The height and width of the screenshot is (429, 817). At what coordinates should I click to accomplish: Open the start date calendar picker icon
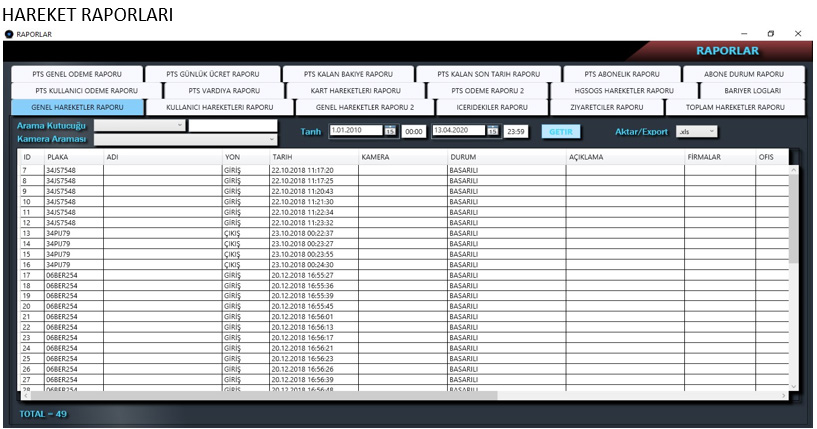390,131
